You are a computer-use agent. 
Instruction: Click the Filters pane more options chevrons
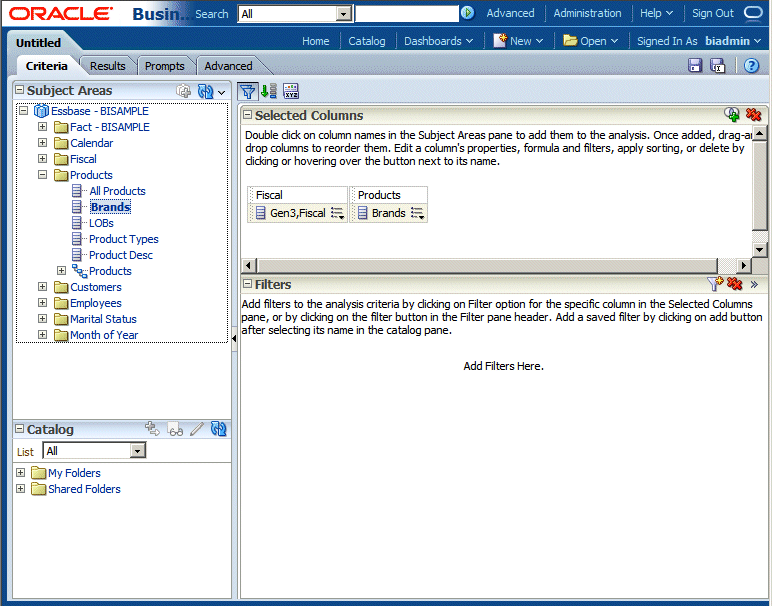(754, 284)
